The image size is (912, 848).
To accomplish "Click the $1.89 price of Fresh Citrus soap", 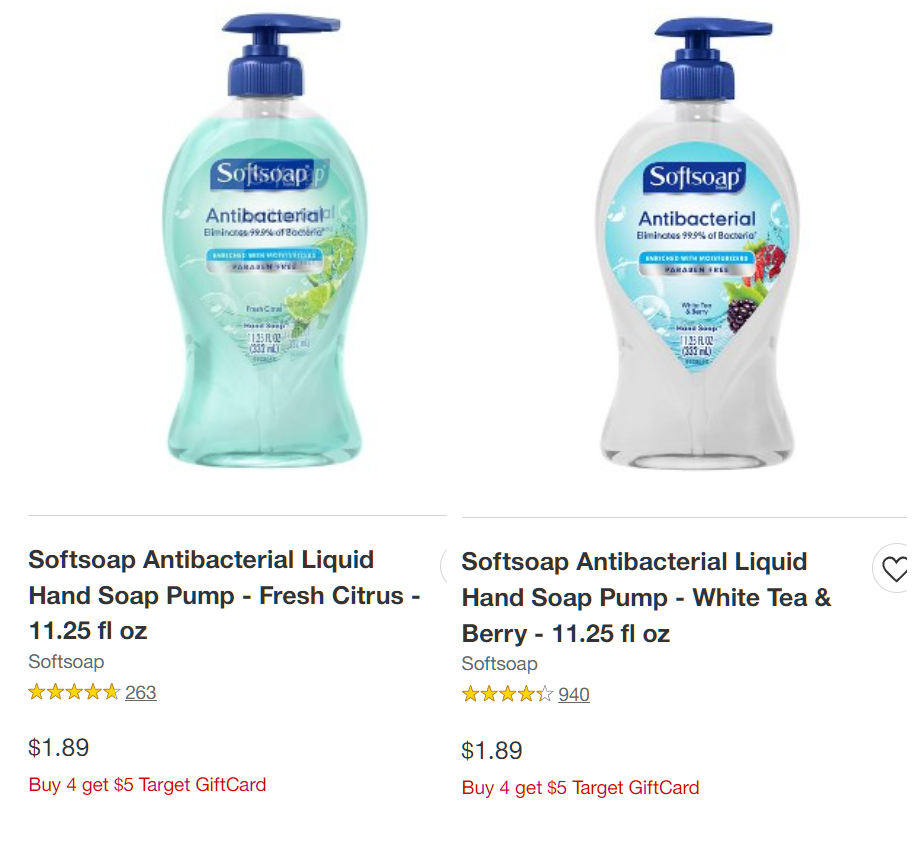I will pyautogui.click(x=59, y=747).
